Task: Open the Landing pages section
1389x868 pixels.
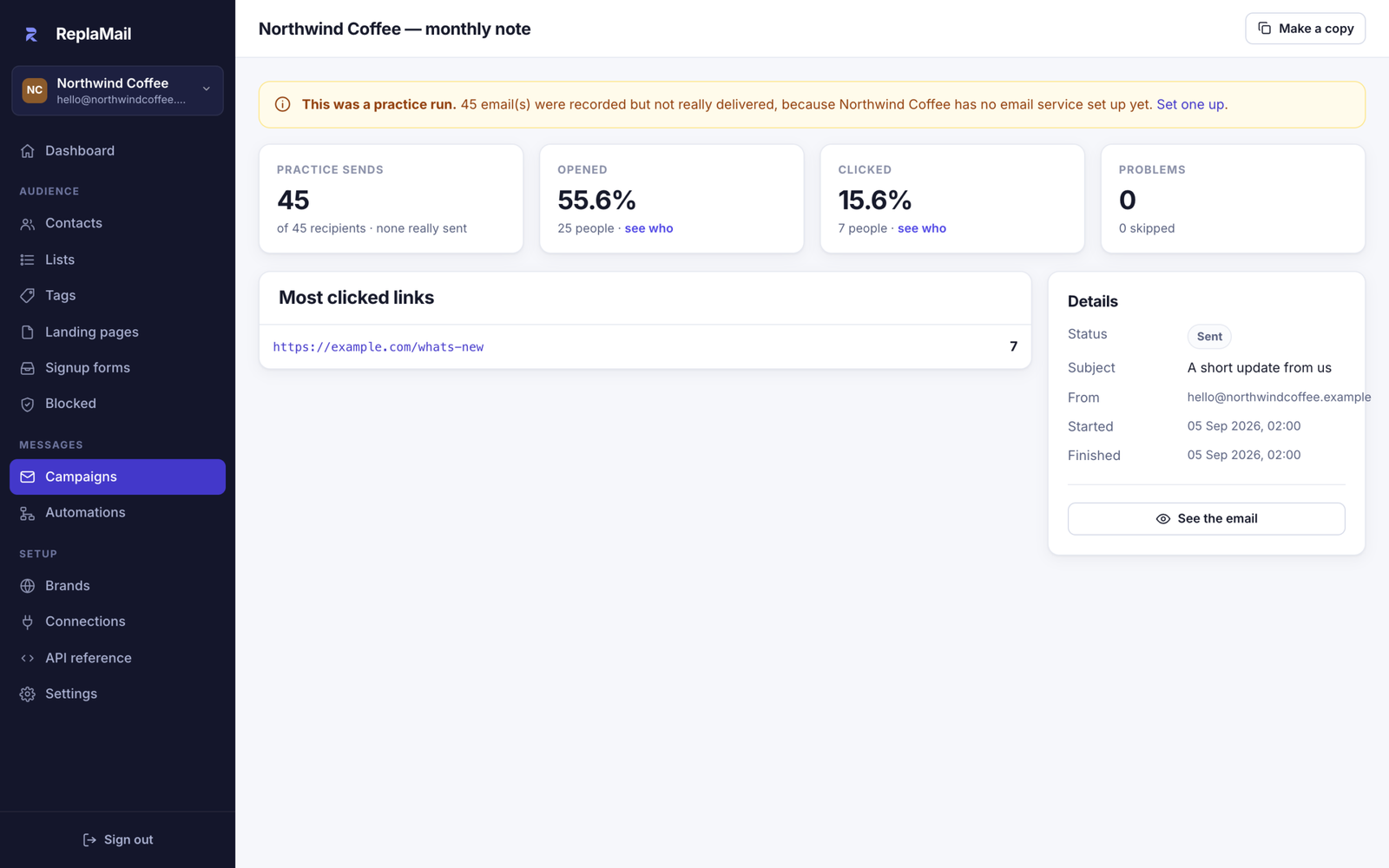Action: point(117,332)
